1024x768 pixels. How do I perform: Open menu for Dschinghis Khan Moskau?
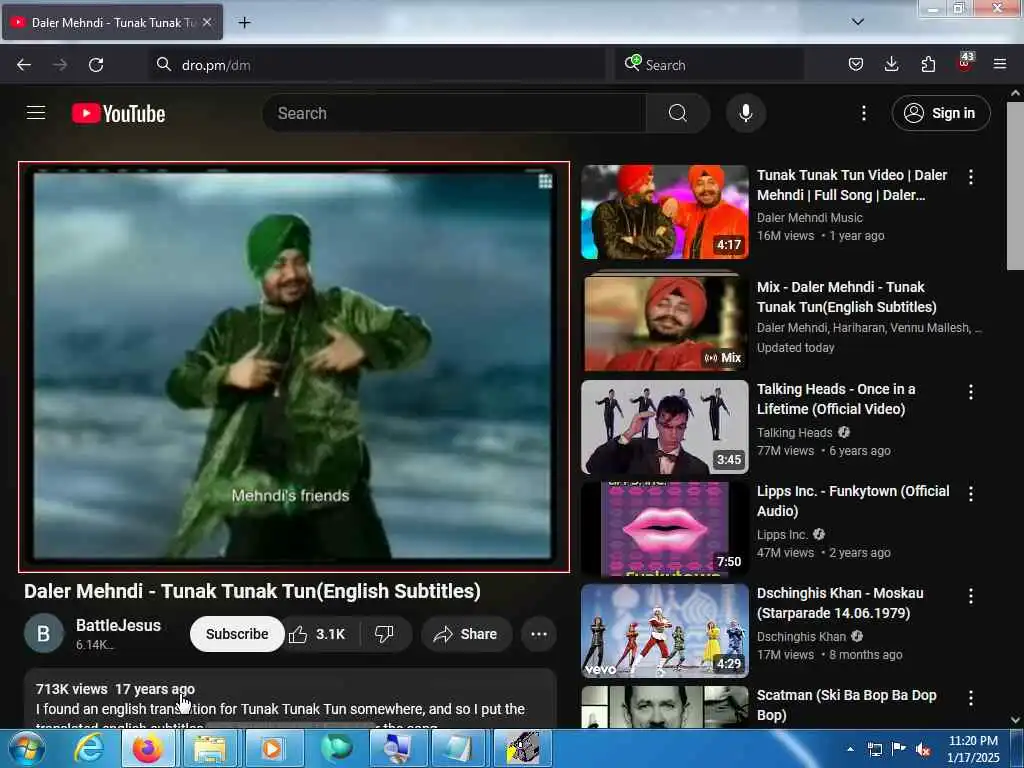coord(971,596)
